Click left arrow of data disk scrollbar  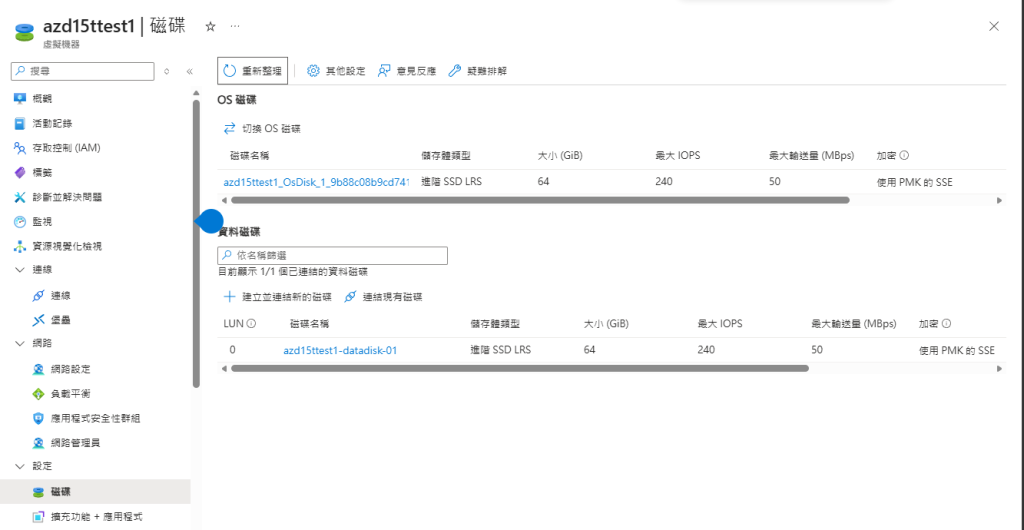pyautogui.click(x=224, y=368)
